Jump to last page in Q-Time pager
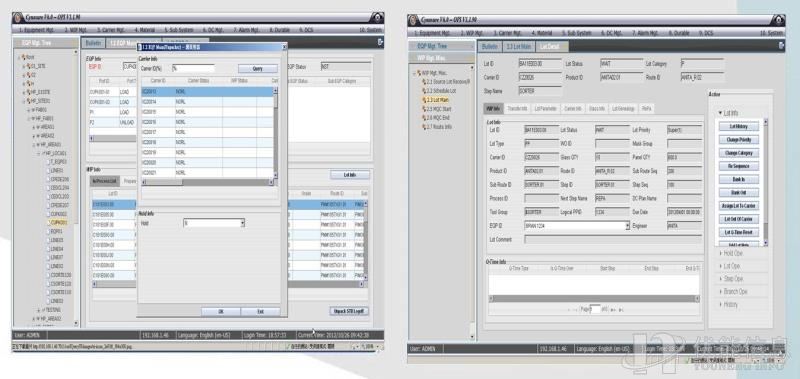Viewport: 800px width, 379px height. click(621, 310)
